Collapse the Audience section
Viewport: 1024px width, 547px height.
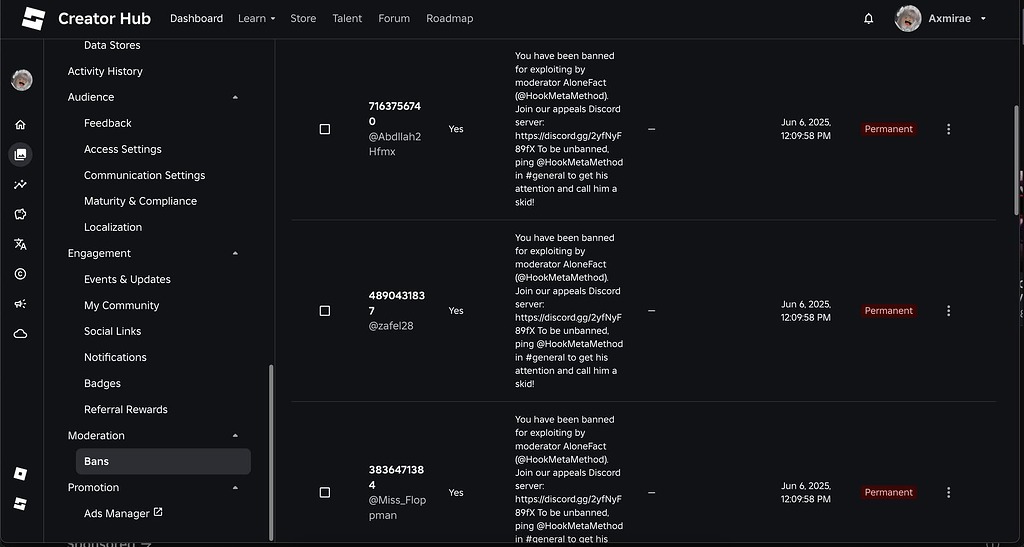235,97
